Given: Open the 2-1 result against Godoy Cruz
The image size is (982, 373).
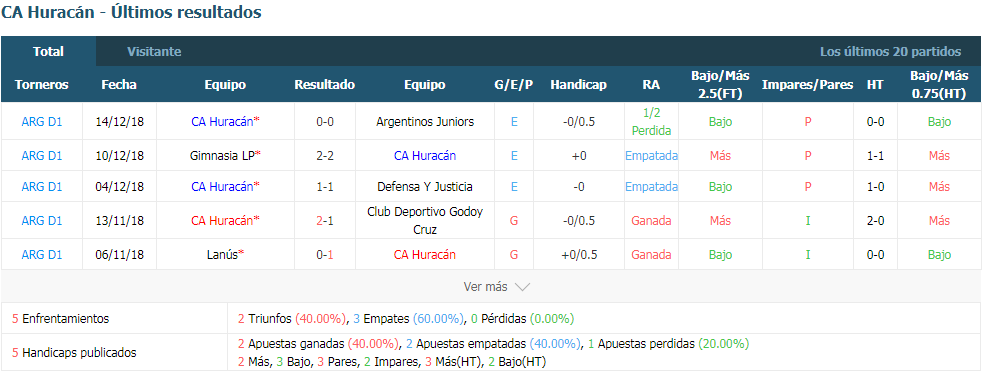Looking at the screenshot, I should pyautogui.click(x=324, y=220).
